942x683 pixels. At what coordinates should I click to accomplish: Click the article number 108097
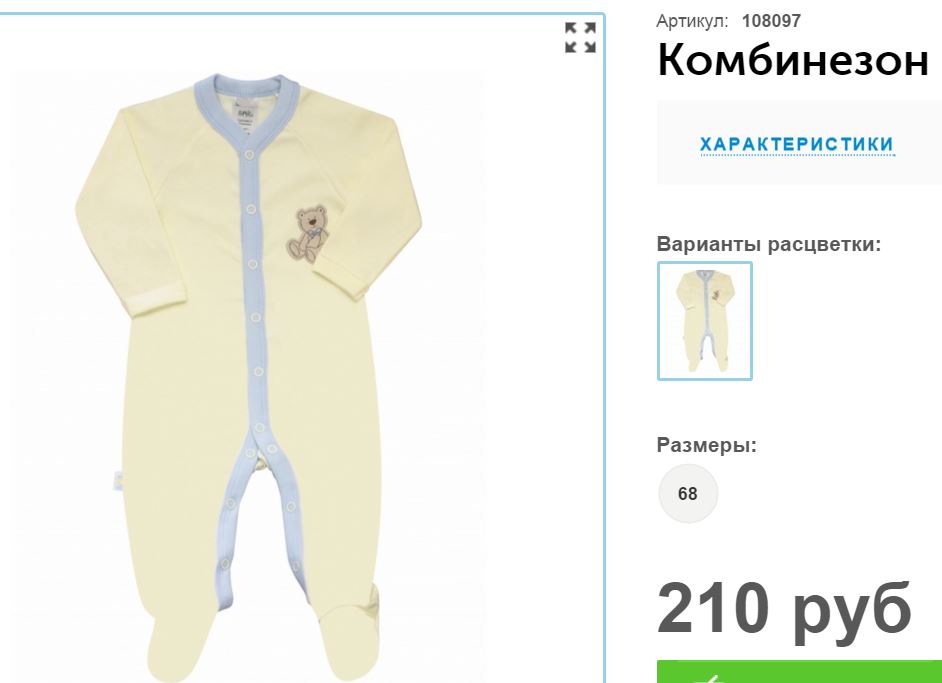point(771,21)
